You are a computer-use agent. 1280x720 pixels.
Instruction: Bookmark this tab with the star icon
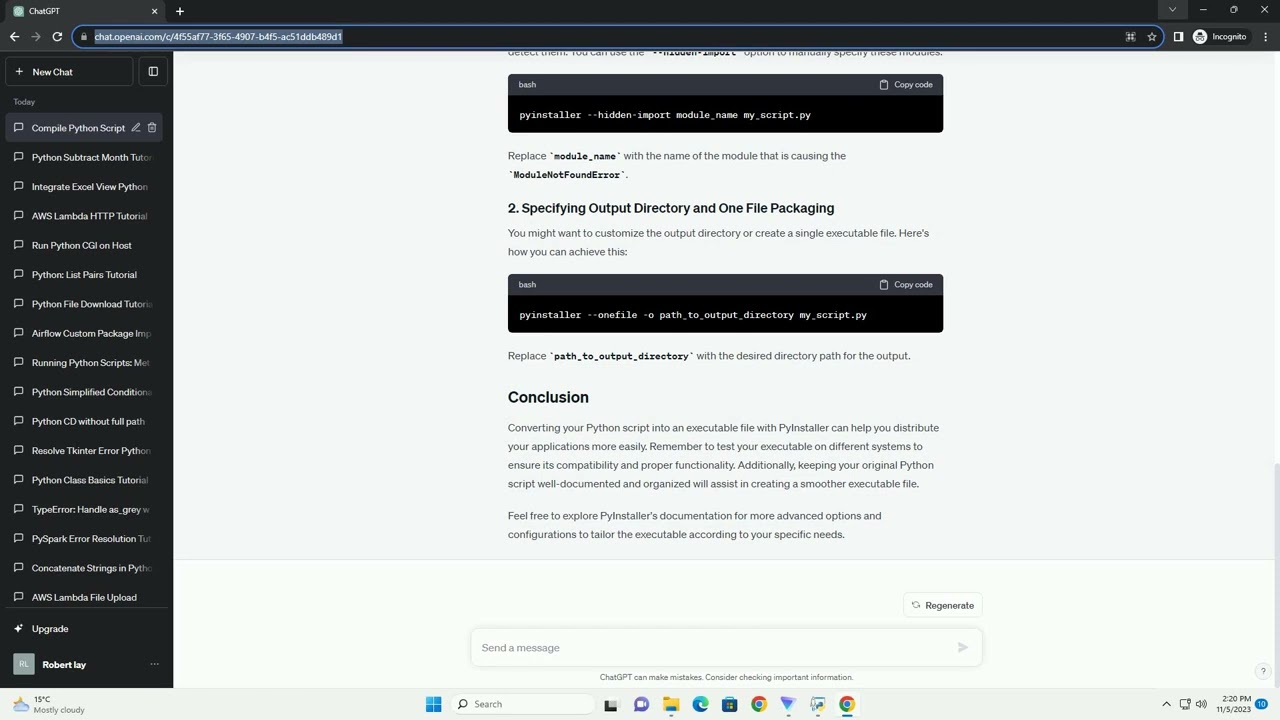click(1152, 37)
